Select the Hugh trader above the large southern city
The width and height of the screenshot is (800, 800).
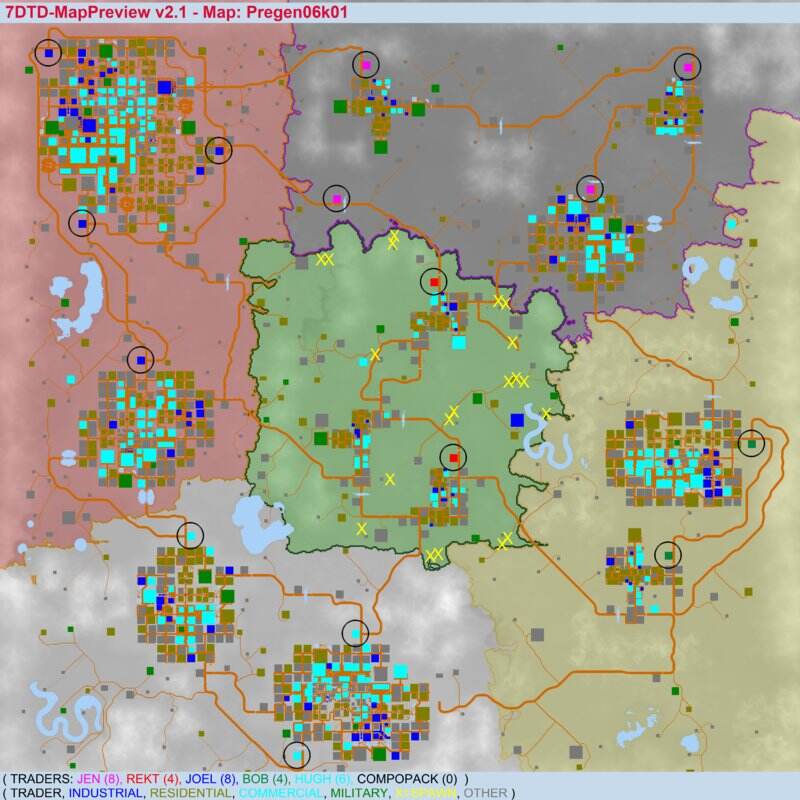coord(355,633)
